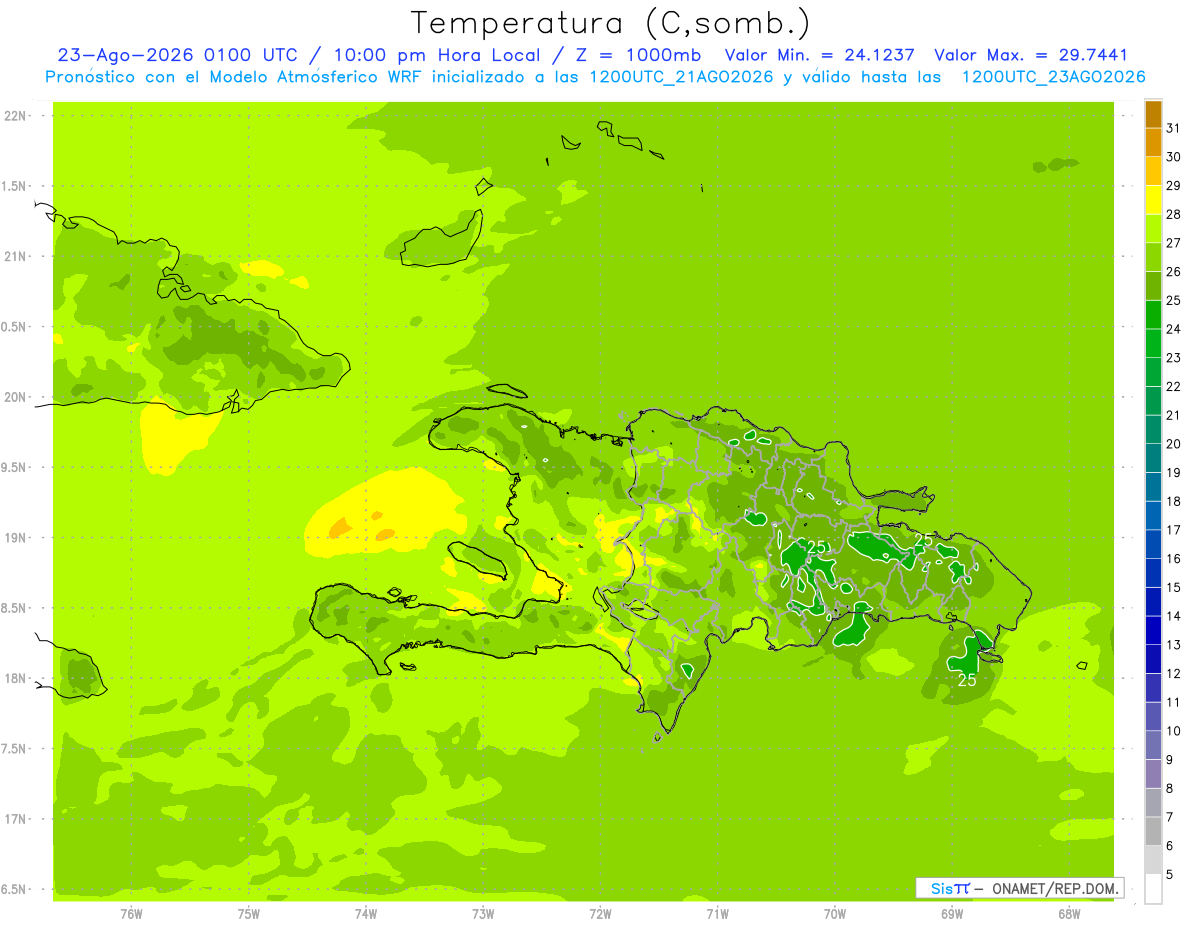Click legend value '17' on the color bar
Image resolution: width=1200 pixels, height=927 pixels.
pos(1173,530)
